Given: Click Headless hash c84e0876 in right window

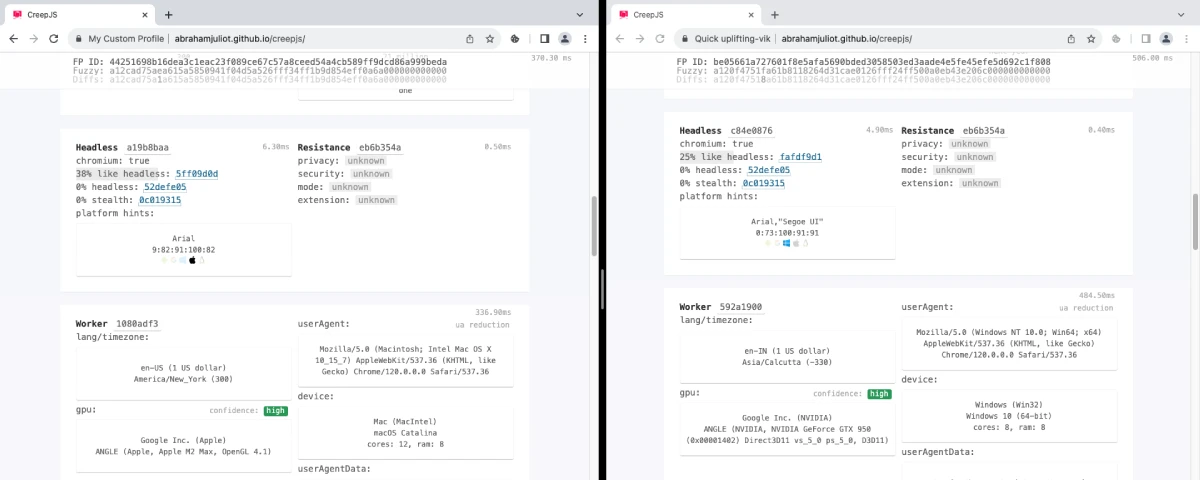Looking at the screenshot, I should click(752, 130).
